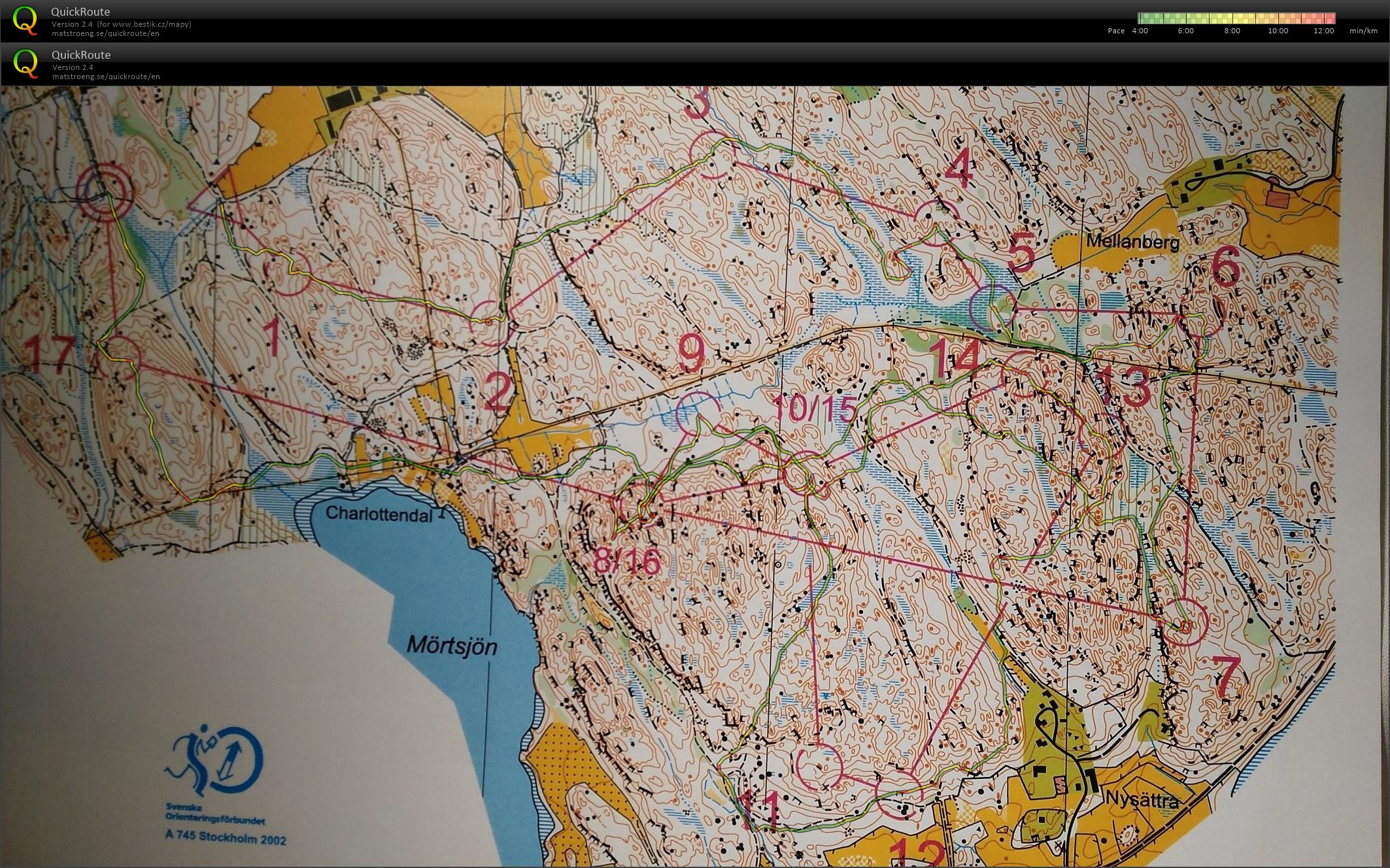Select the 4:00 pace label
Image resolution: width=1390 pixels, height=868 pixels.
tap(1140, 31)
